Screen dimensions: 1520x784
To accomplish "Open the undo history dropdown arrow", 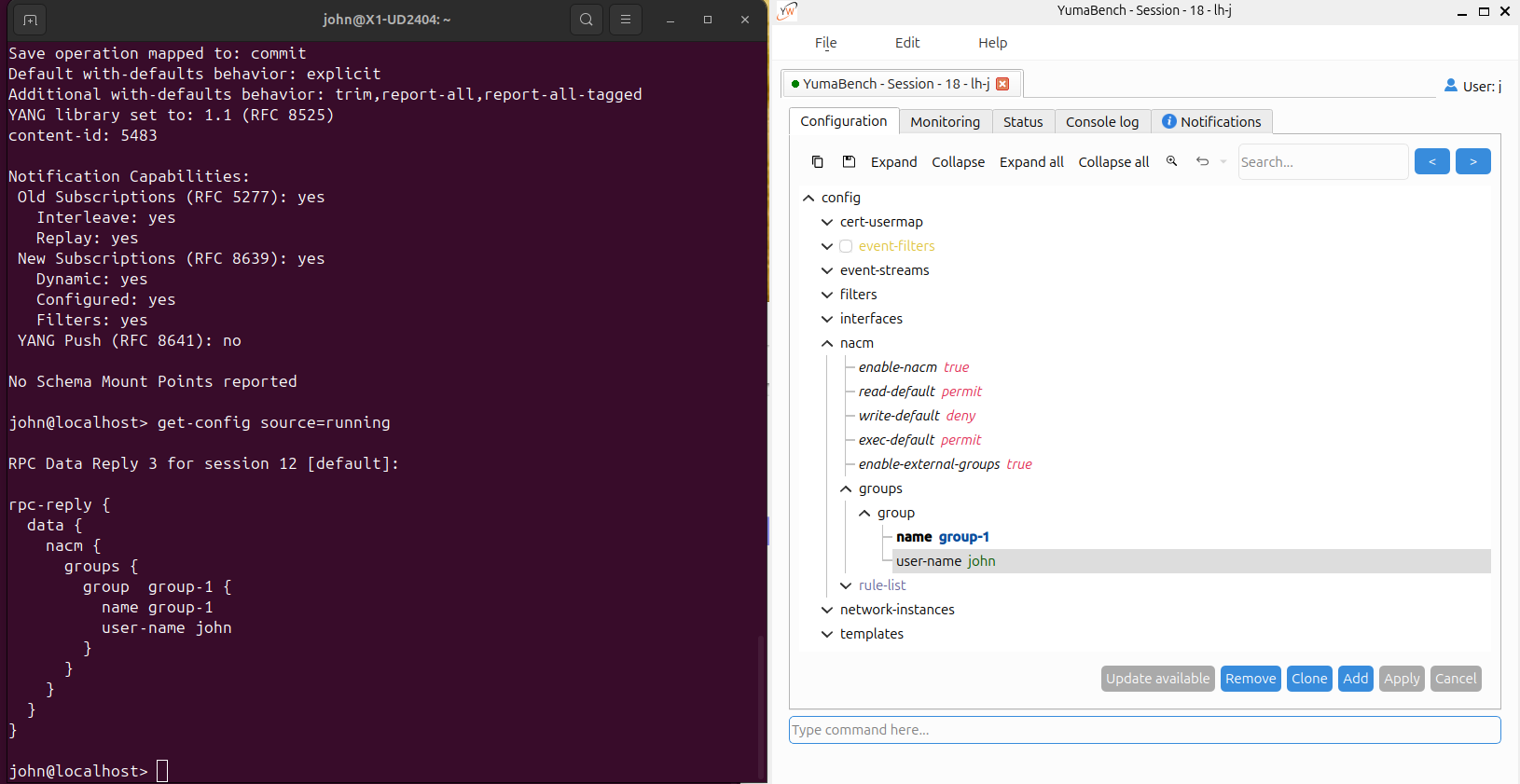I will pyautogui.click(x=1223, y=162).
